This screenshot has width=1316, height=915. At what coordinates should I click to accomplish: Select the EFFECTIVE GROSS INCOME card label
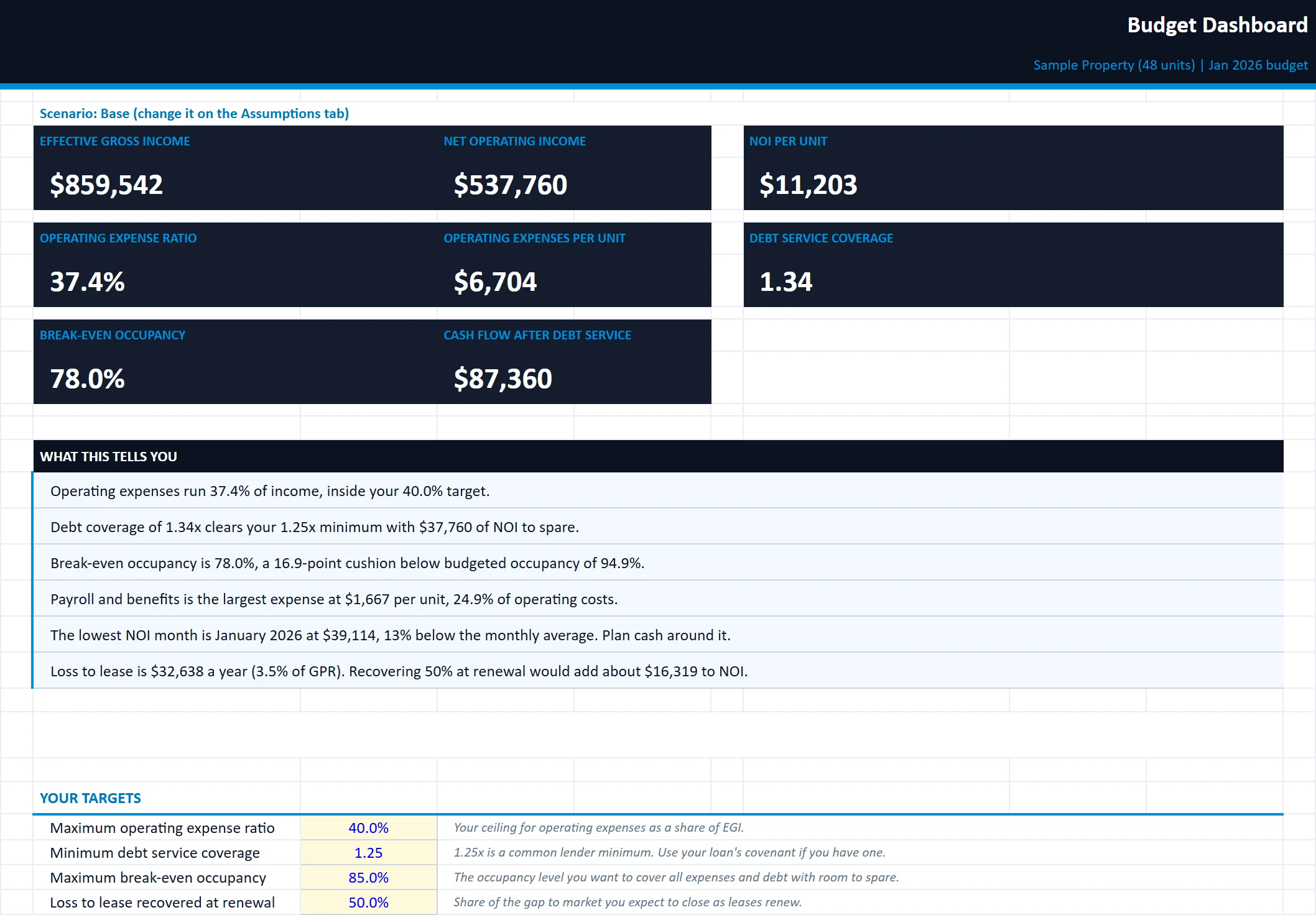pos(115,141)
